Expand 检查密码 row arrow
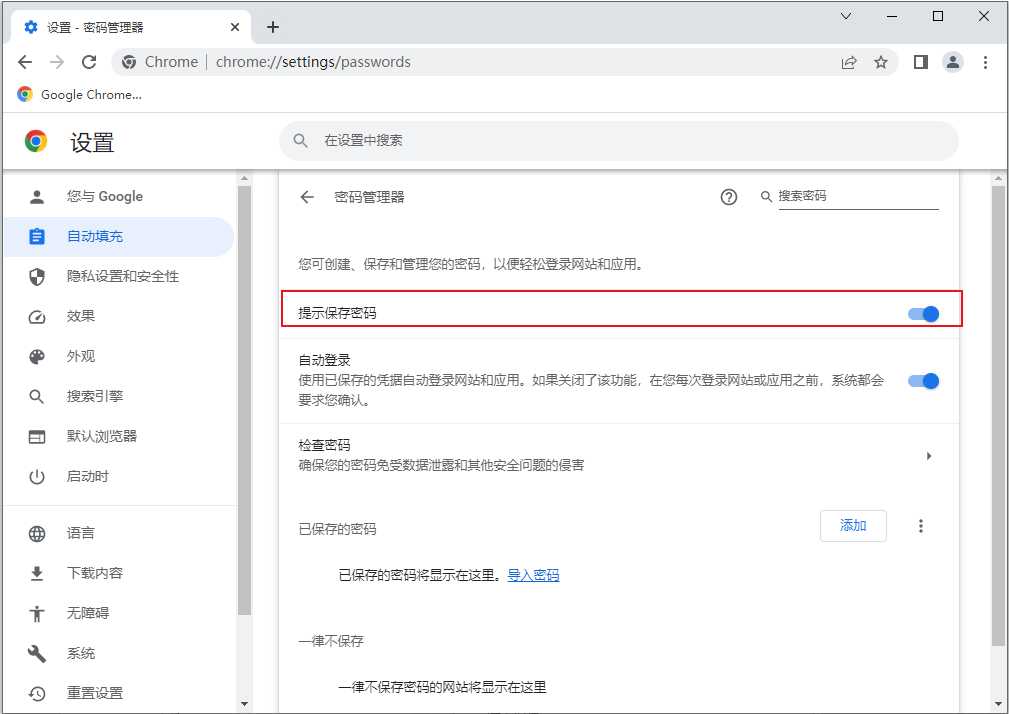Viewport: 1009px width, 714px height. 929,456
